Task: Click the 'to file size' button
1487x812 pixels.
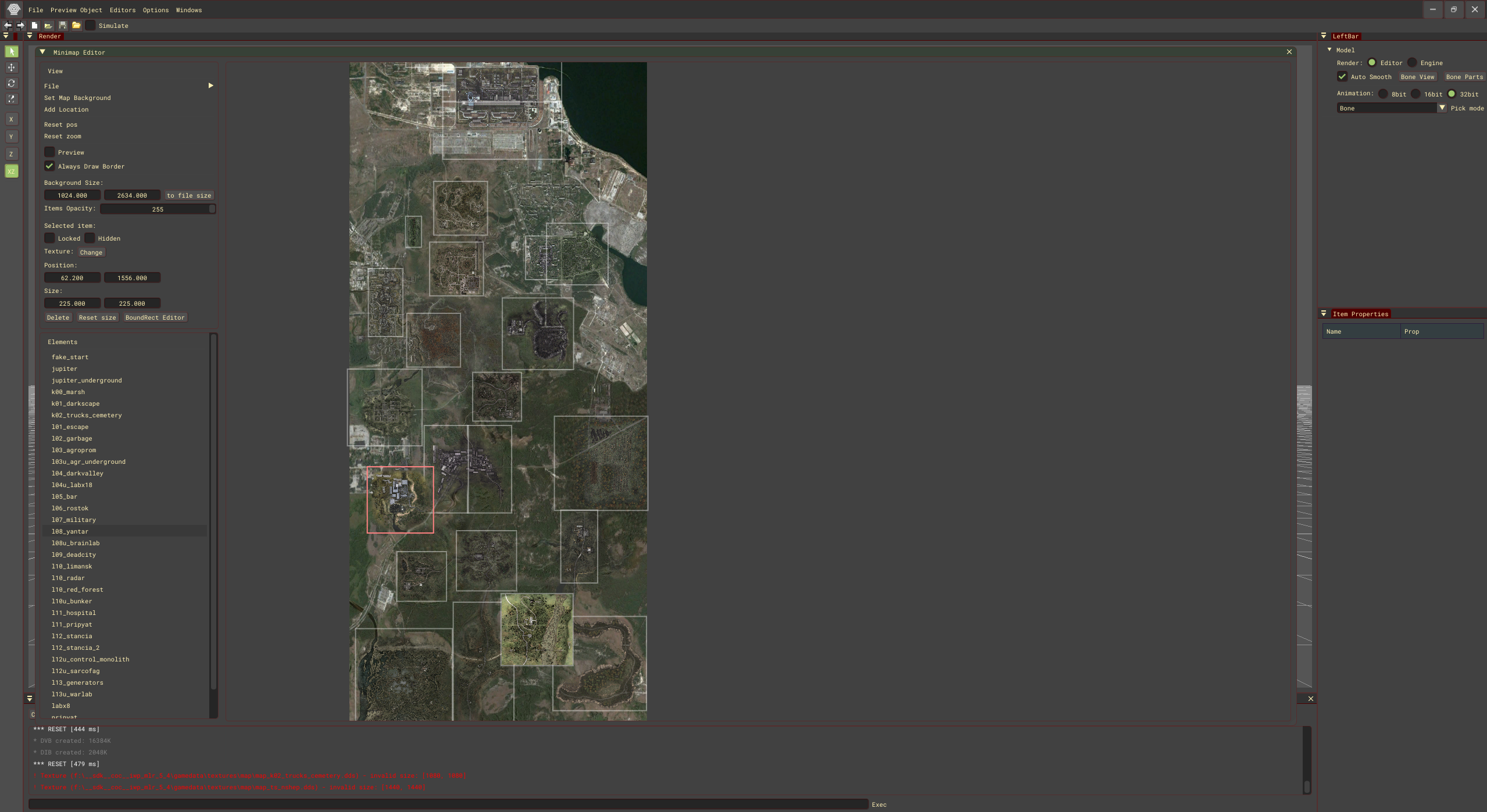Action: [189, 195]
